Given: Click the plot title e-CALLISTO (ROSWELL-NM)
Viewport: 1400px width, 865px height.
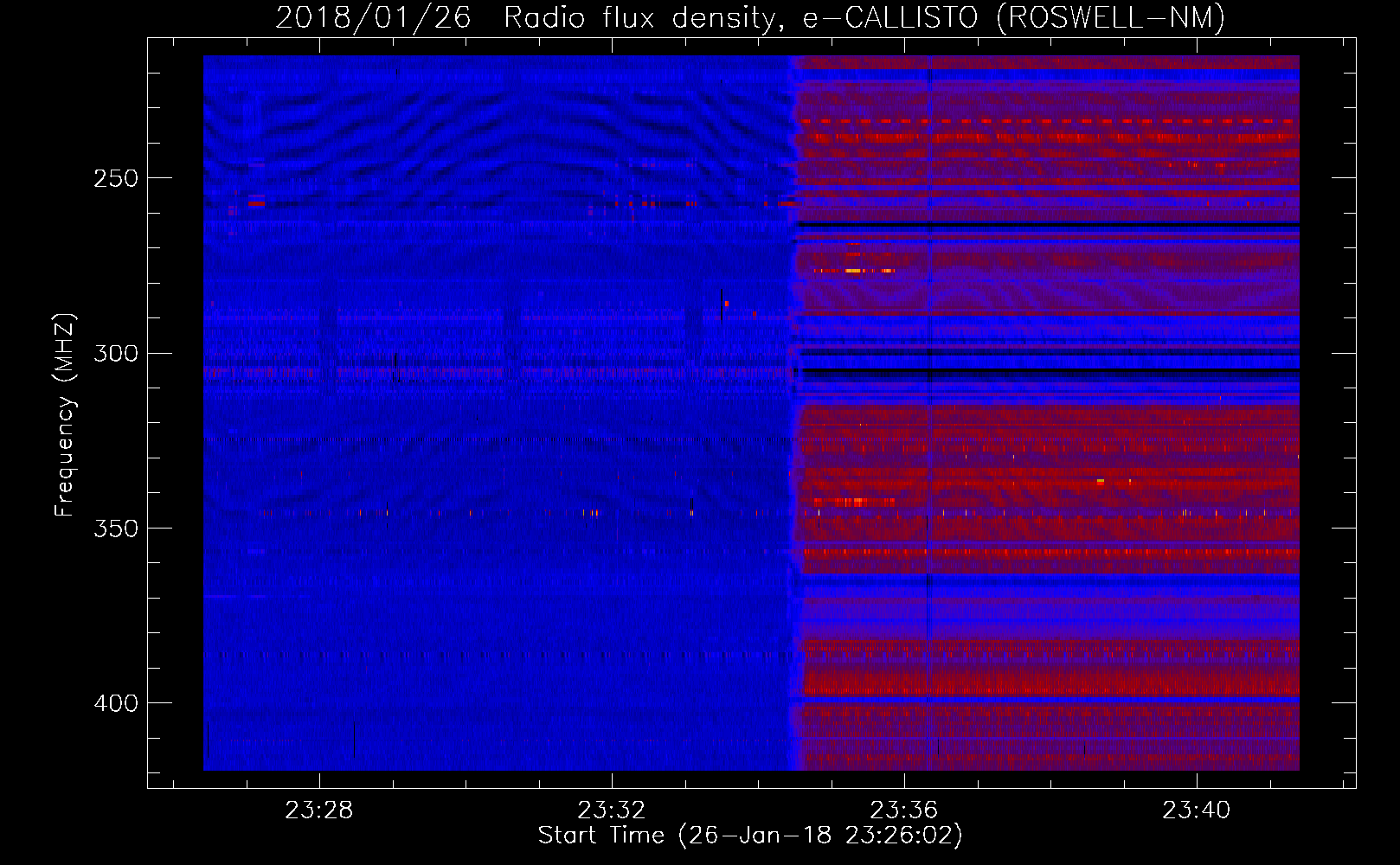Looking at the screenshot, I should [x=1013, y=18].
